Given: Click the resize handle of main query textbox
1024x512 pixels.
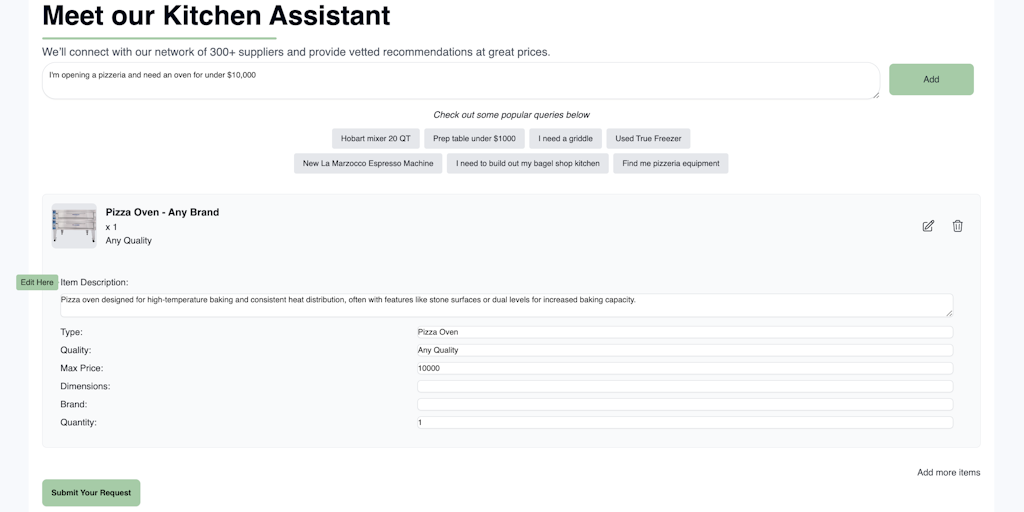Looking at the screenshot, I should (x=876, y=95).
